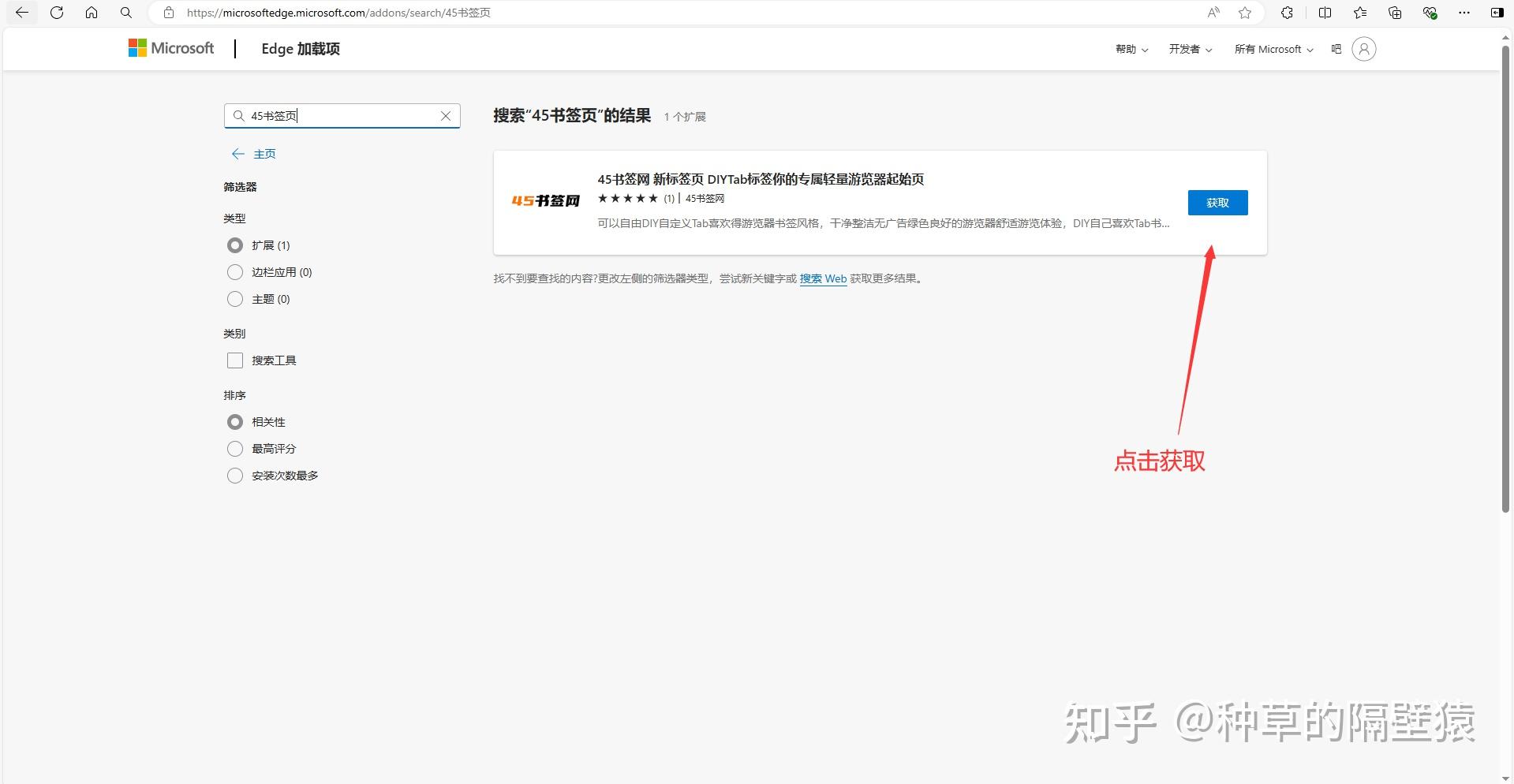
Task: Clear the search box with X
Action: 446,116
